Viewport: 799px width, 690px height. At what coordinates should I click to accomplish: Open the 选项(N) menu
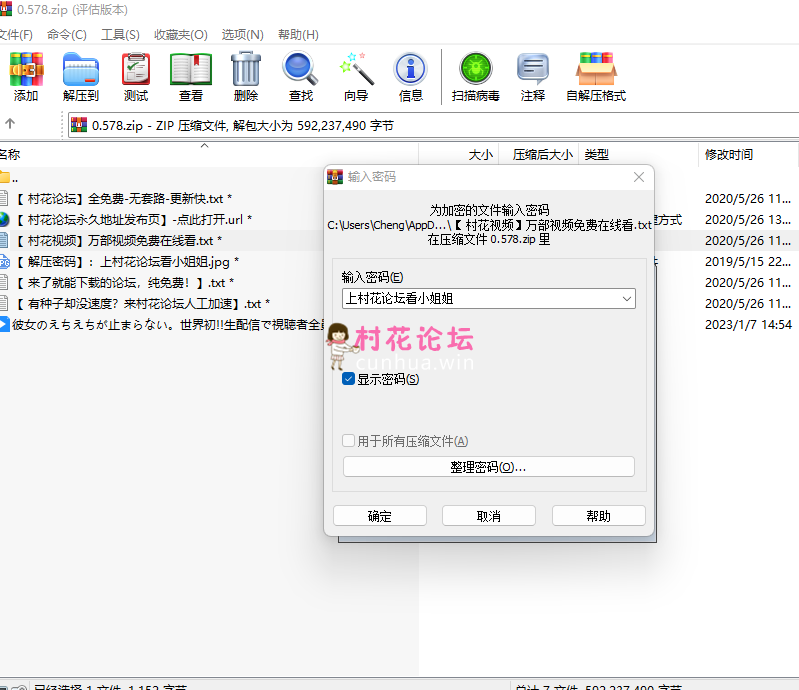click(x=243, y=35)
